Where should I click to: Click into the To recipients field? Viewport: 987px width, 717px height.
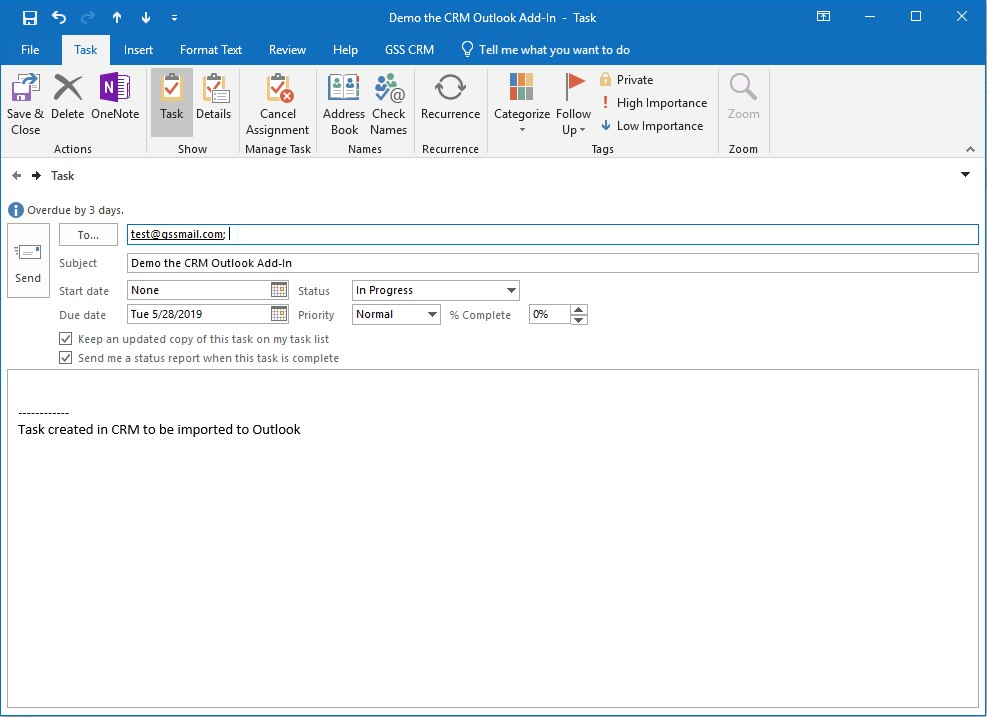point(553,234)
